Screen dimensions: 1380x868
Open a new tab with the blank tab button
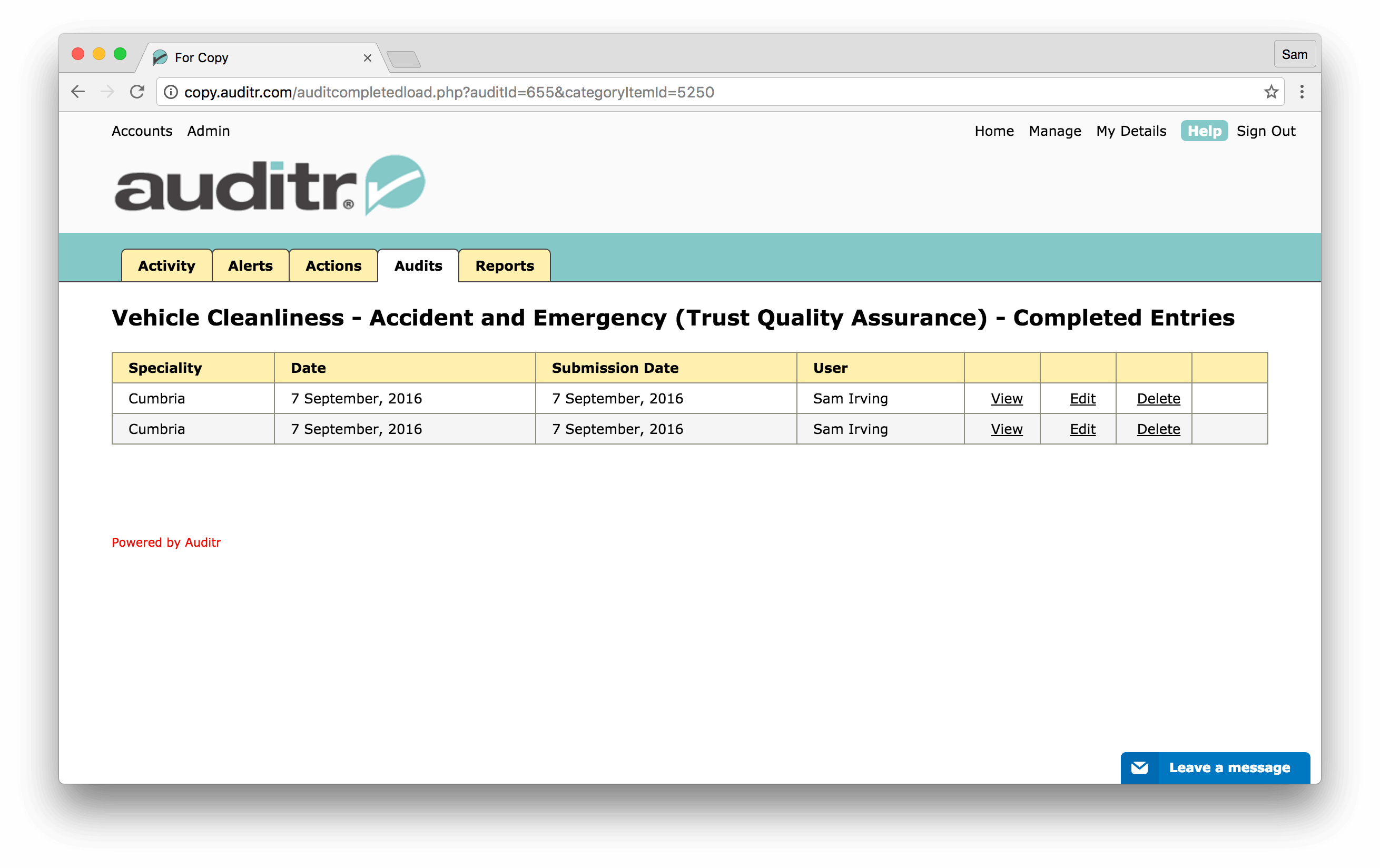click(x=403, y=58)
